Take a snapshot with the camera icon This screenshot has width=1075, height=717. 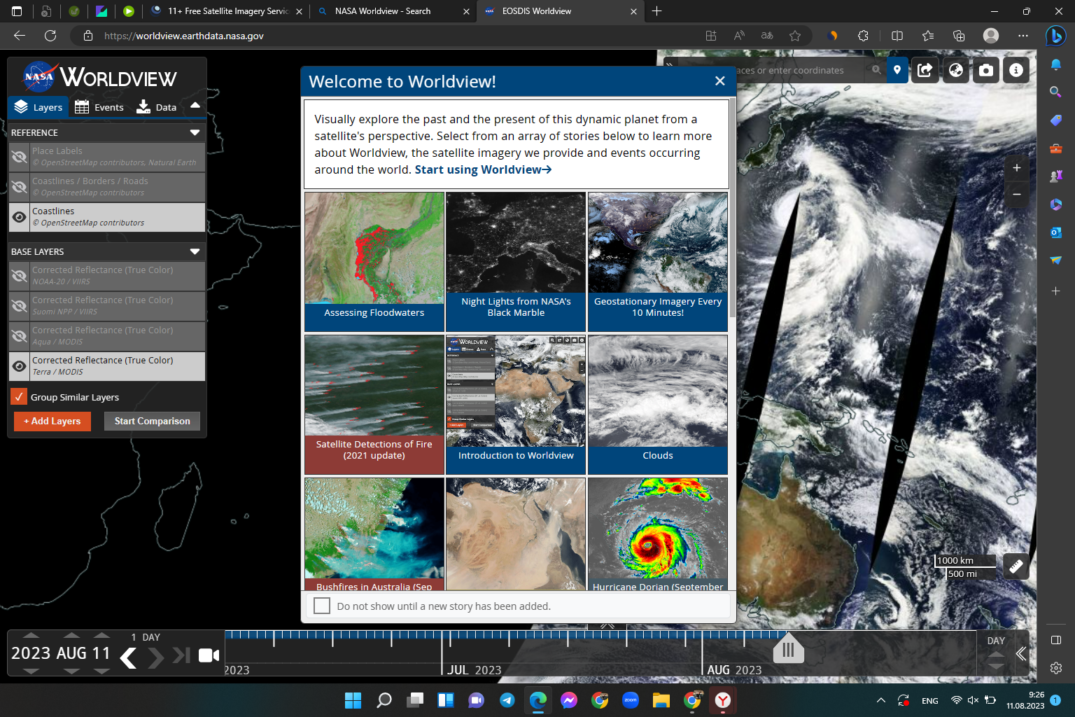tap(985, 70)
